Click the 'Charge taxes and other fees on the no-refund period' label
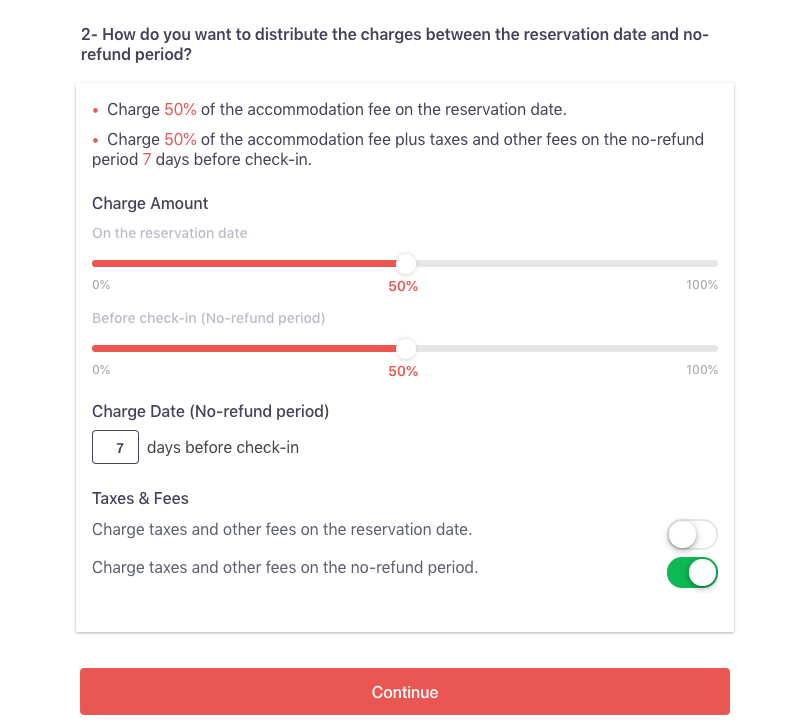The image size is (812, 728). pyautogui.click(x=285, y=567)
